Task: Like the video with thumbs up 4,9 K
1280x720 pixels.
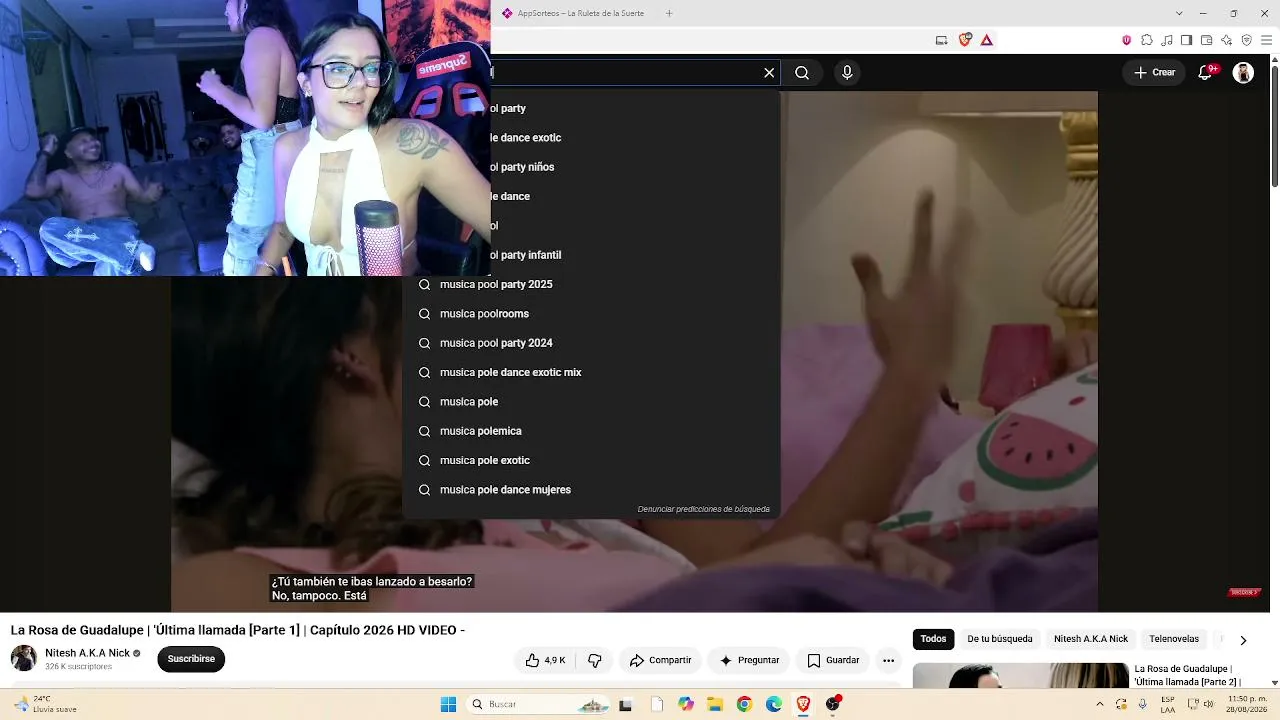Action: pyautogui.click(x=546, y=660)
